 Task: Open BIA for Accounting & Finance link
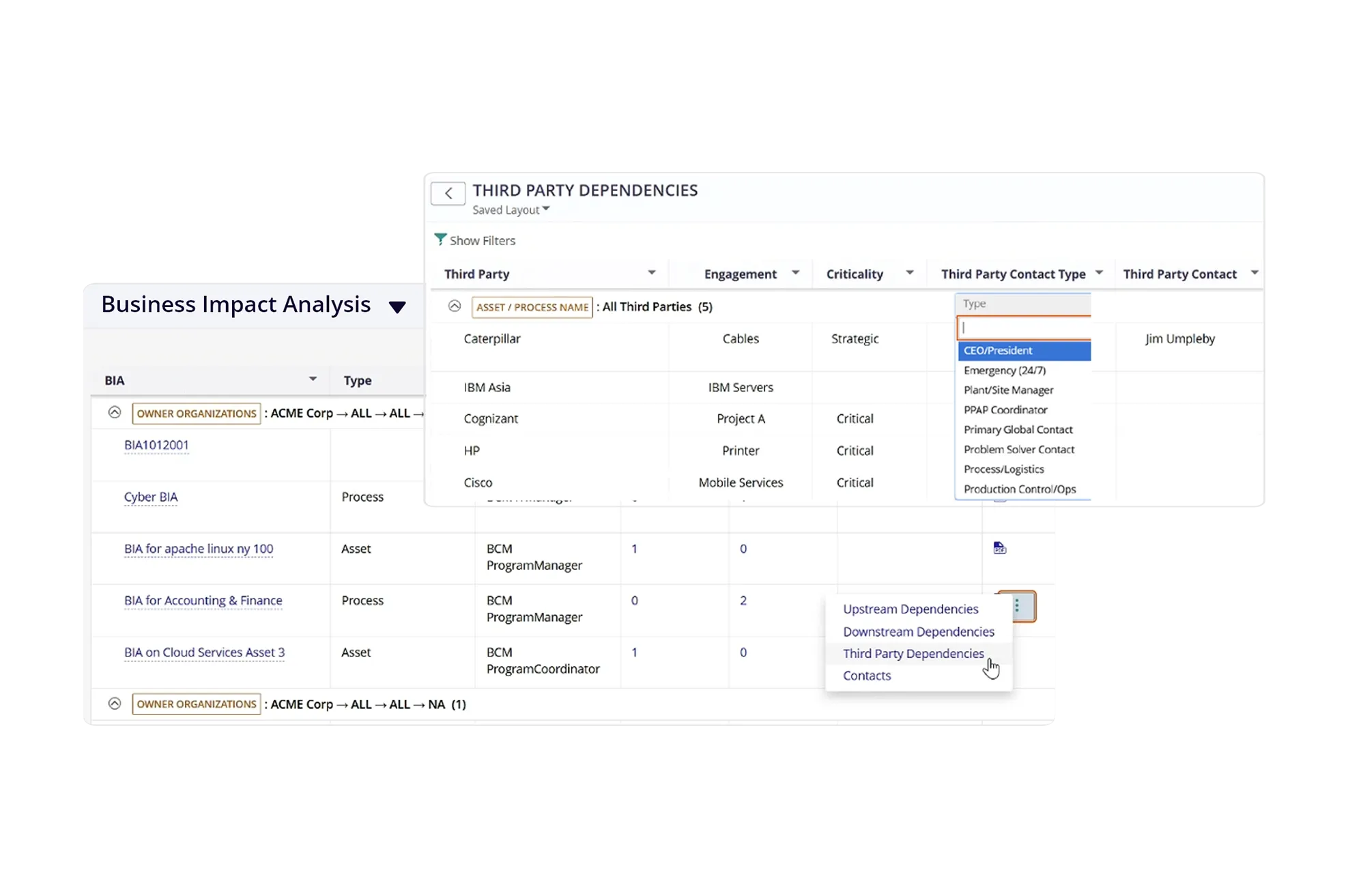click(x=203, y=601)
